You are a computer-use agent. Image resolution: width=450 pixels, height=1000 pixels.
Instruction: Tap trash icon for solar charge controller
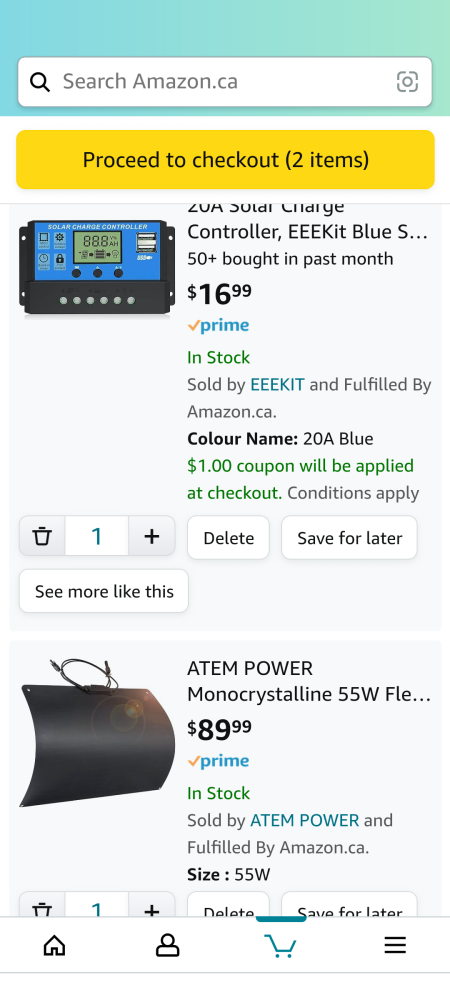tap(42, 536)
